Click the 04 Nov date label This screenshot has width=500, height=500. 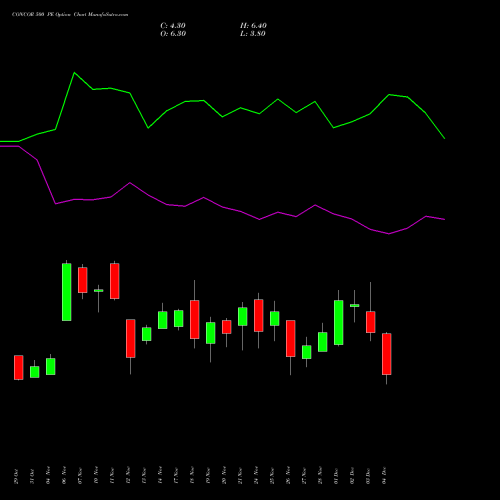(48, 475)
